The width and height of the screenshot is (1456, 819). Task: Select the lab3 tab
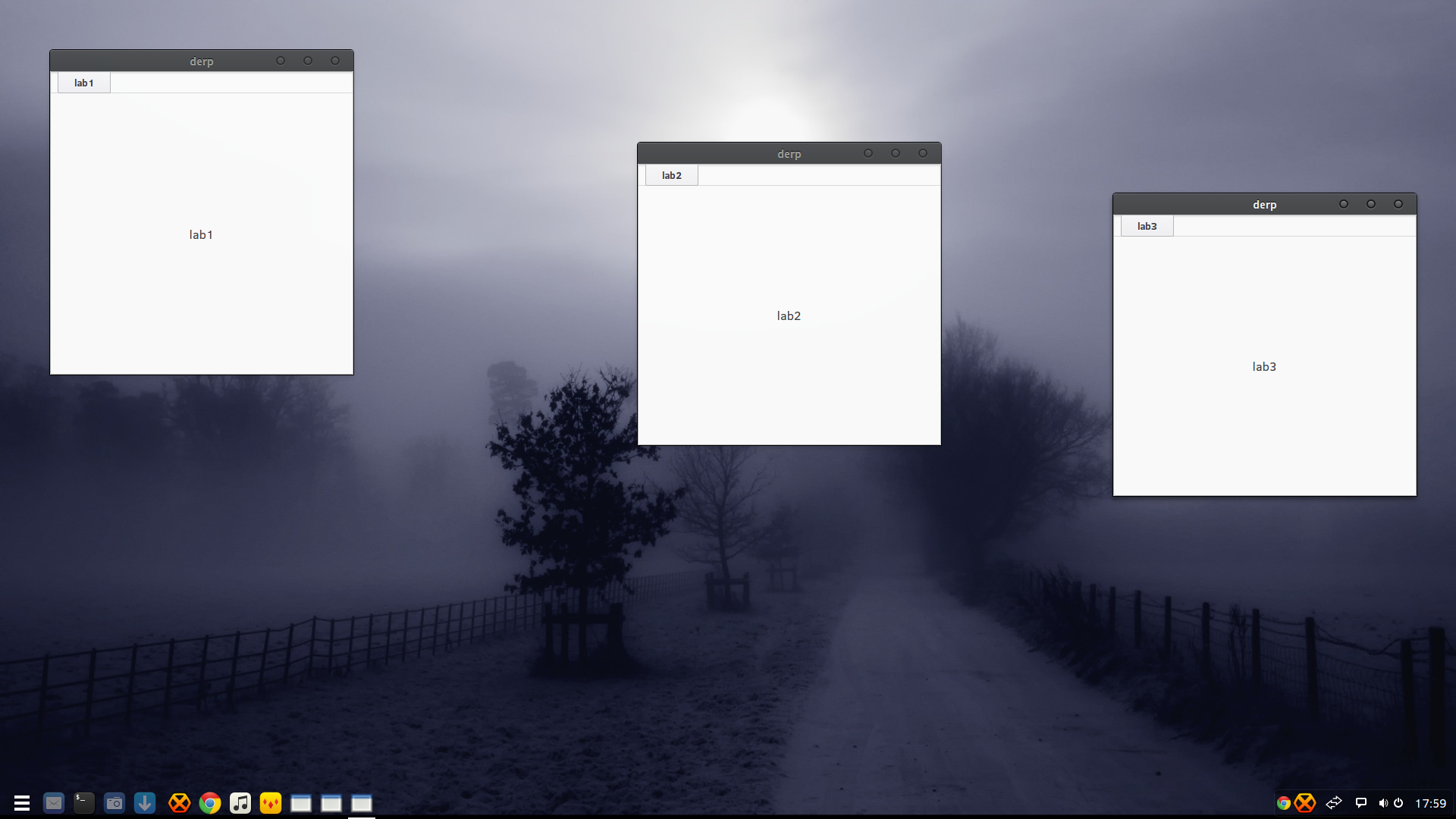click(1147, 226)
